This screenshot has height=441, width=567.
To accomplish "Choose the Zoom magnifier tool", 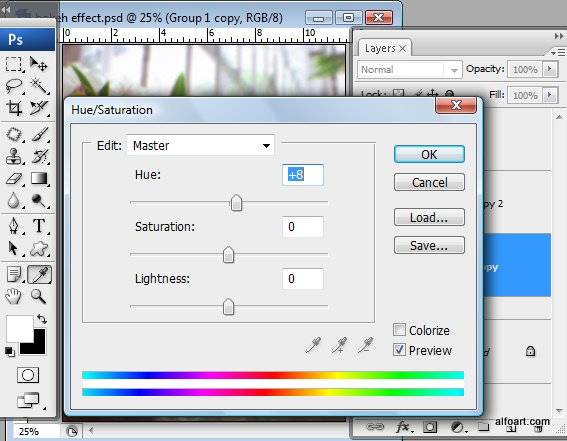I will click(x=39, y=296).
